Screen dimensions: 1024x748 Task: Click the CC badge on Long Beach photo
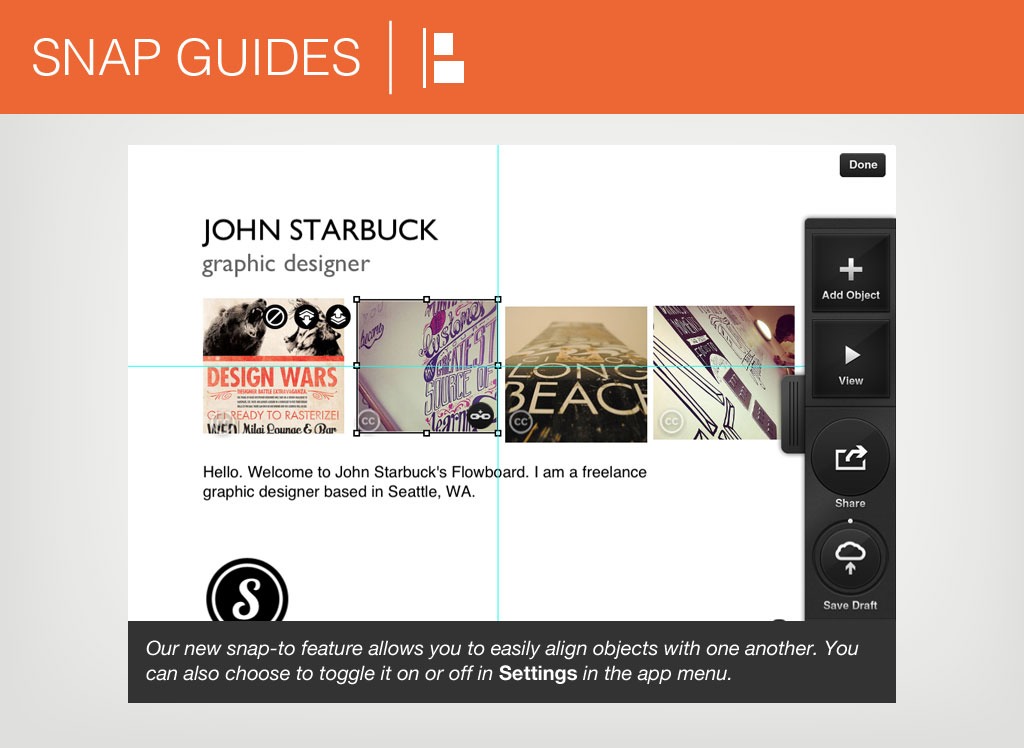520,422
